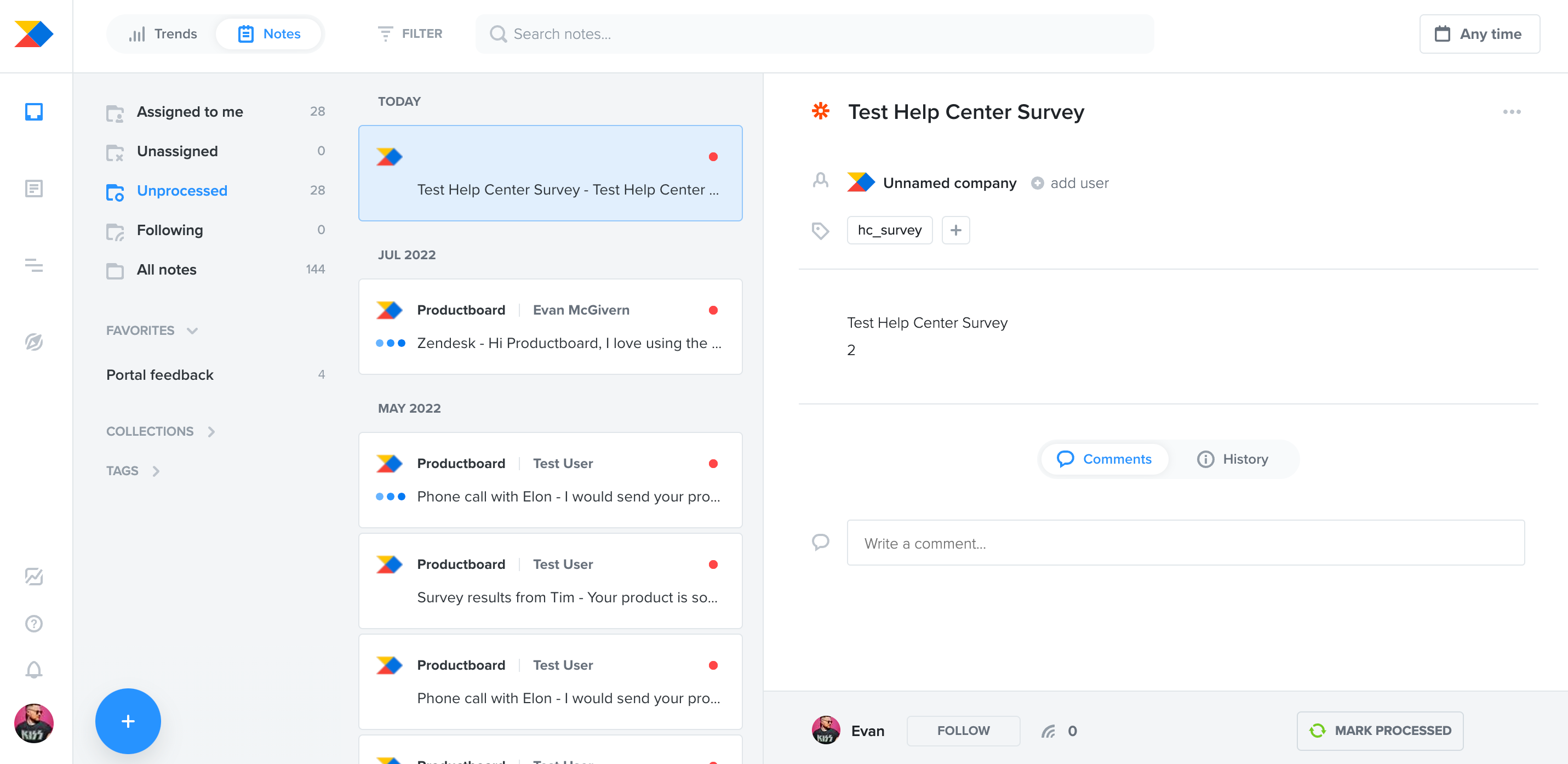The height and width of the screenshot is (764, 1568).
Task: Open Unassigned folder
Action: click(215, 151)
